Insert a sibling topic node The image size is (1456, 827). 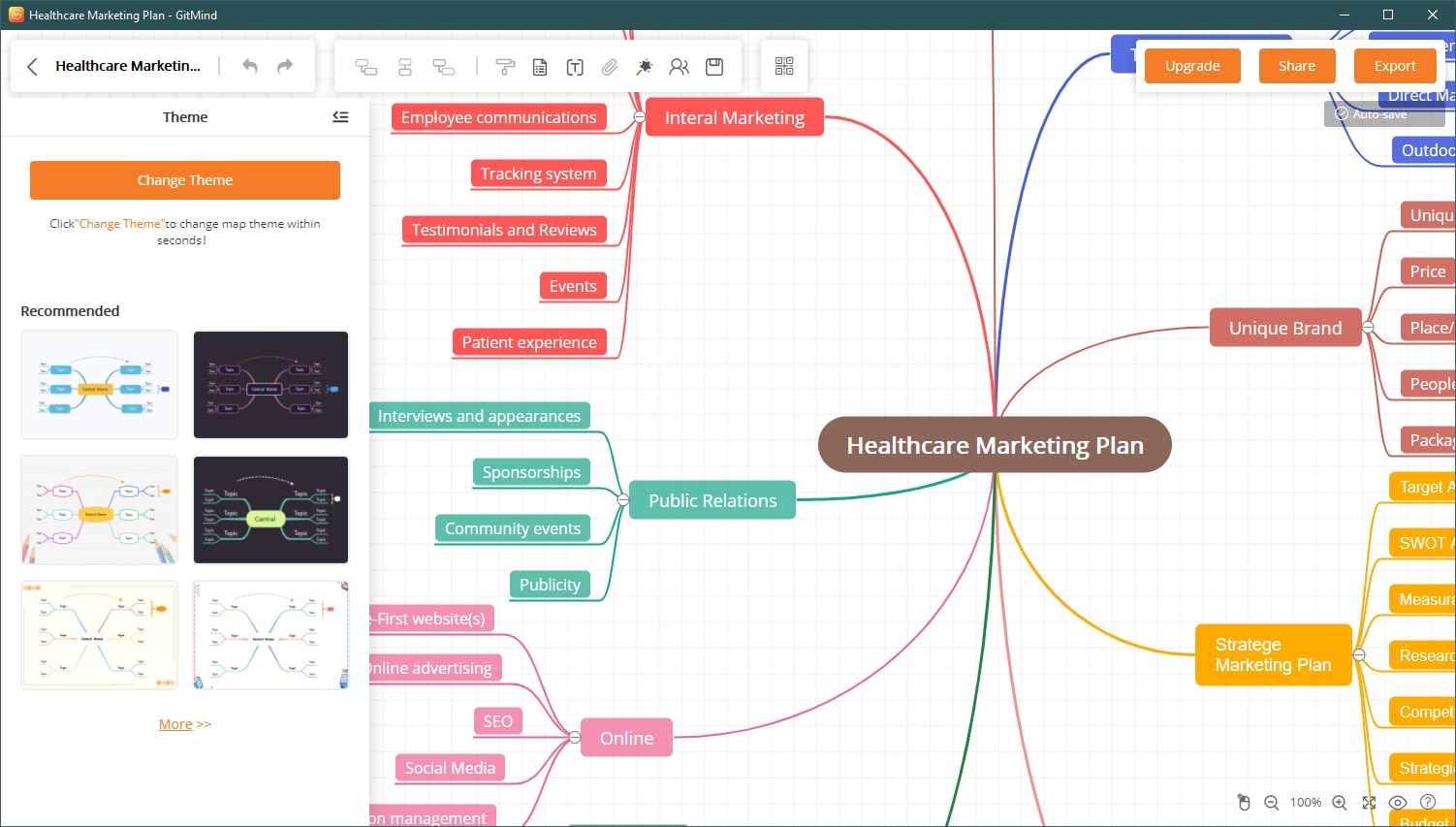tap(405, 67)
